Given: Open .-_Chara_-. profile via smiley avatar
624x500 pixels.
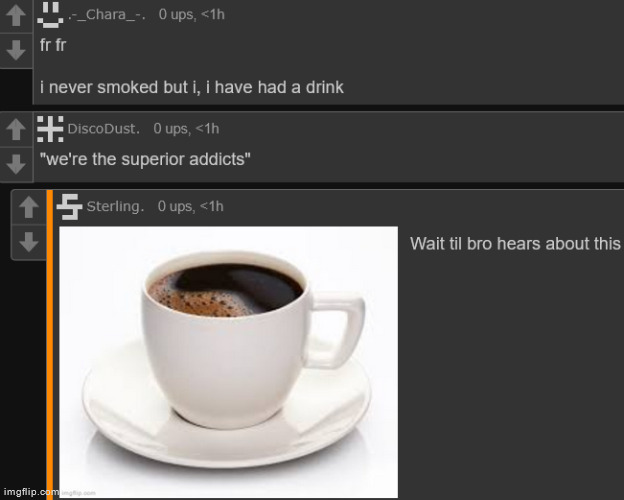Looking at the screenshot, I should [x=50, y=15].
